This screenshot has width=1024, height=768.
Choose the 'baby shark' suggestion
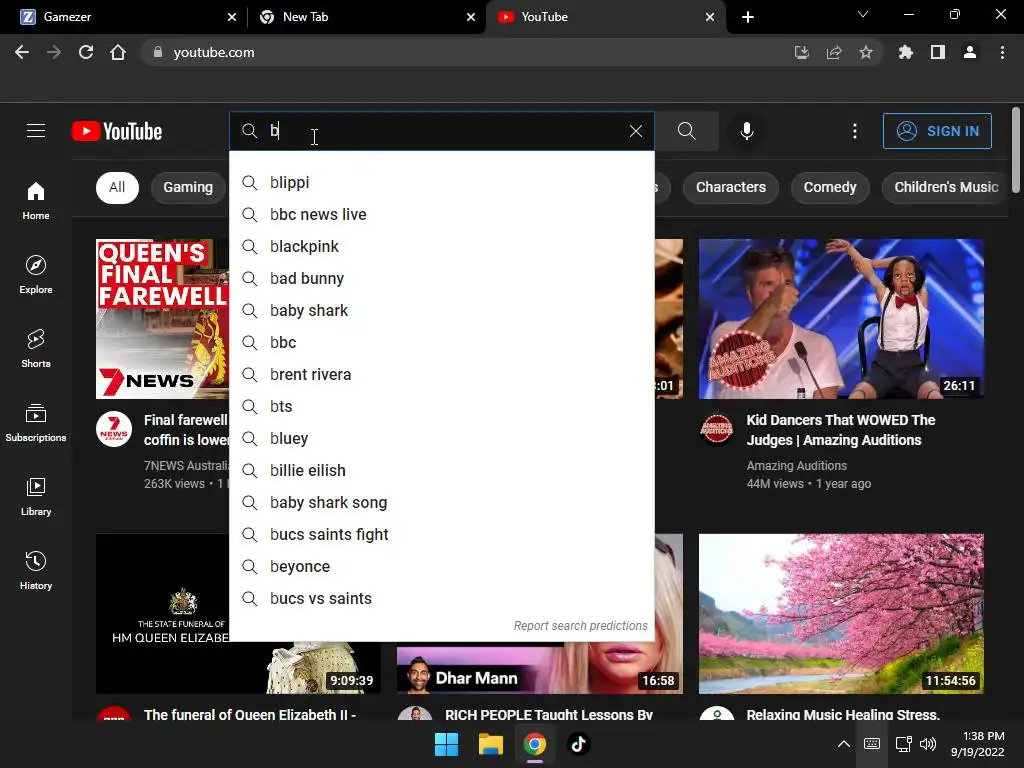pos(441,310)
